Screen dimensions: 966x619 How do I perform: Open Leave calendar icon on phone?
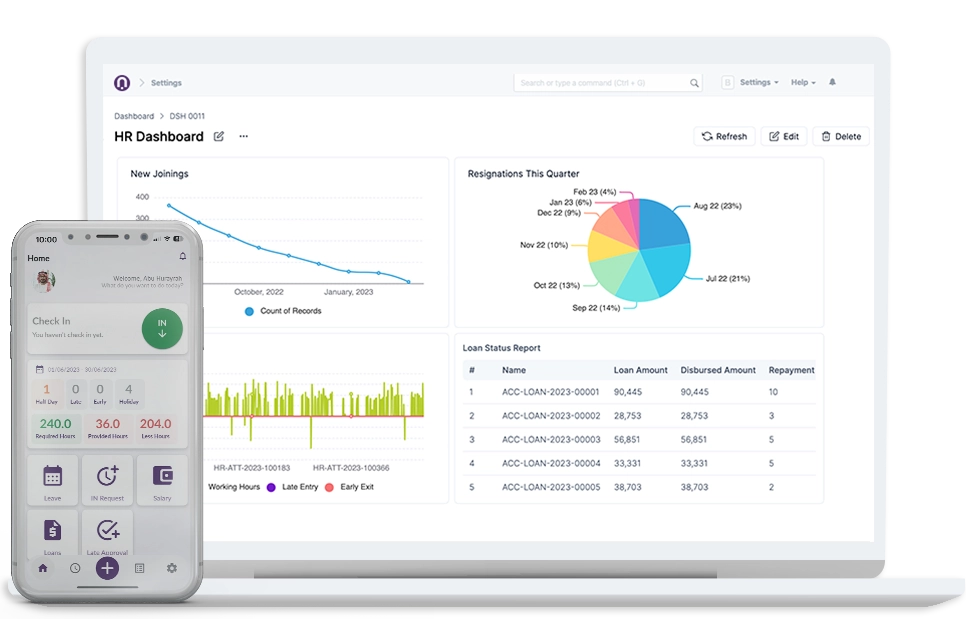[52, 476]
